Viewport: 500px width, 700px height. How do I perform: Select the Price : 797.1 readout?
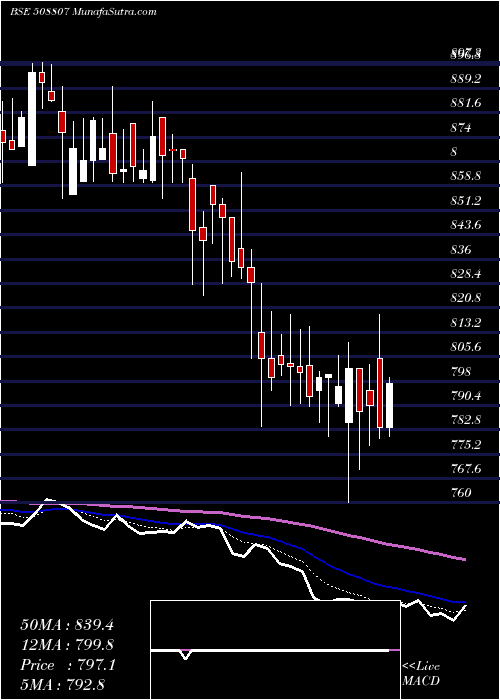(68, 665)
